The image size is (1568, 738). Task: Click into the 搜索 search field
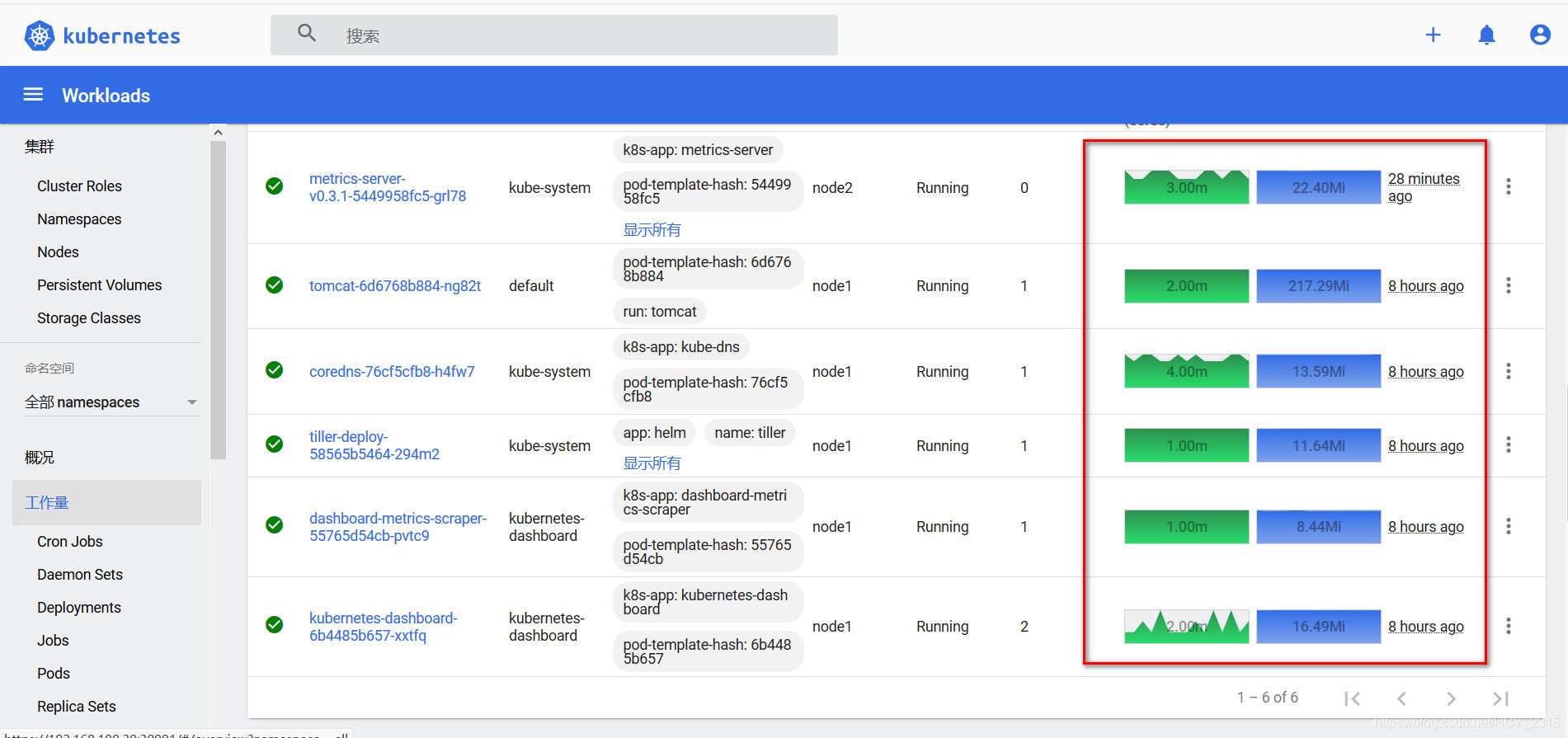coord(554,35)
